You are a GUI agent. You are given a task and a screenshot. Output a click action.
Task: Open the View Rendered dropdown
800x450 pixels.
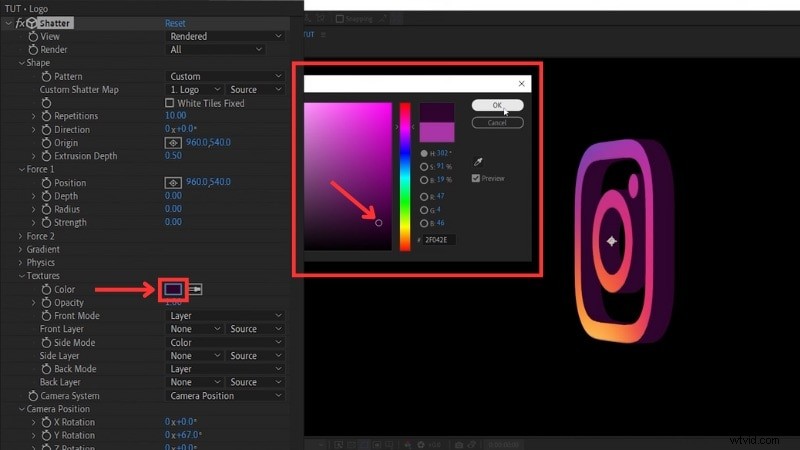[x=224, y=36]
